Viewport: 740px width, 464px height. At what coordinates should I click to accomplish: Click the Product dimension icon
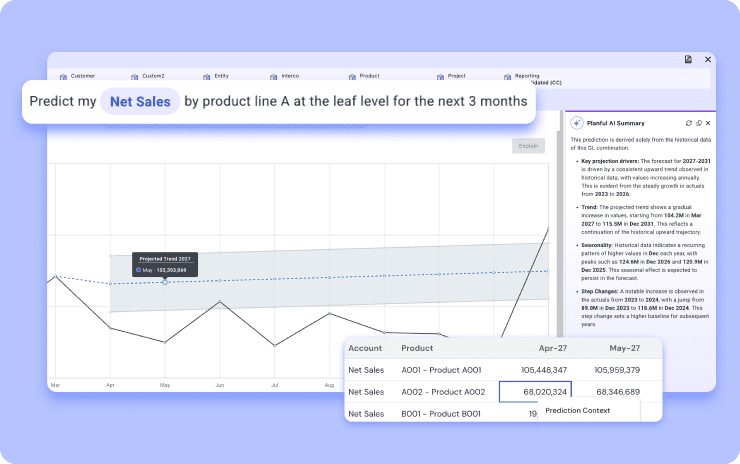352,76
